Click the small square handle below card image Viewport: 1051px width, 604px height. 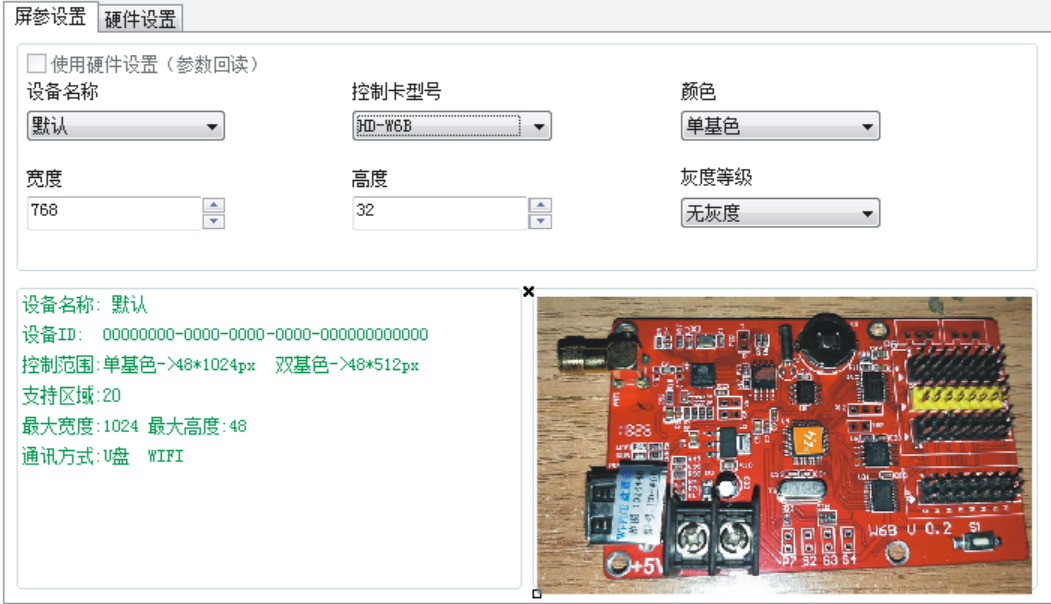(x=537, y=594)
